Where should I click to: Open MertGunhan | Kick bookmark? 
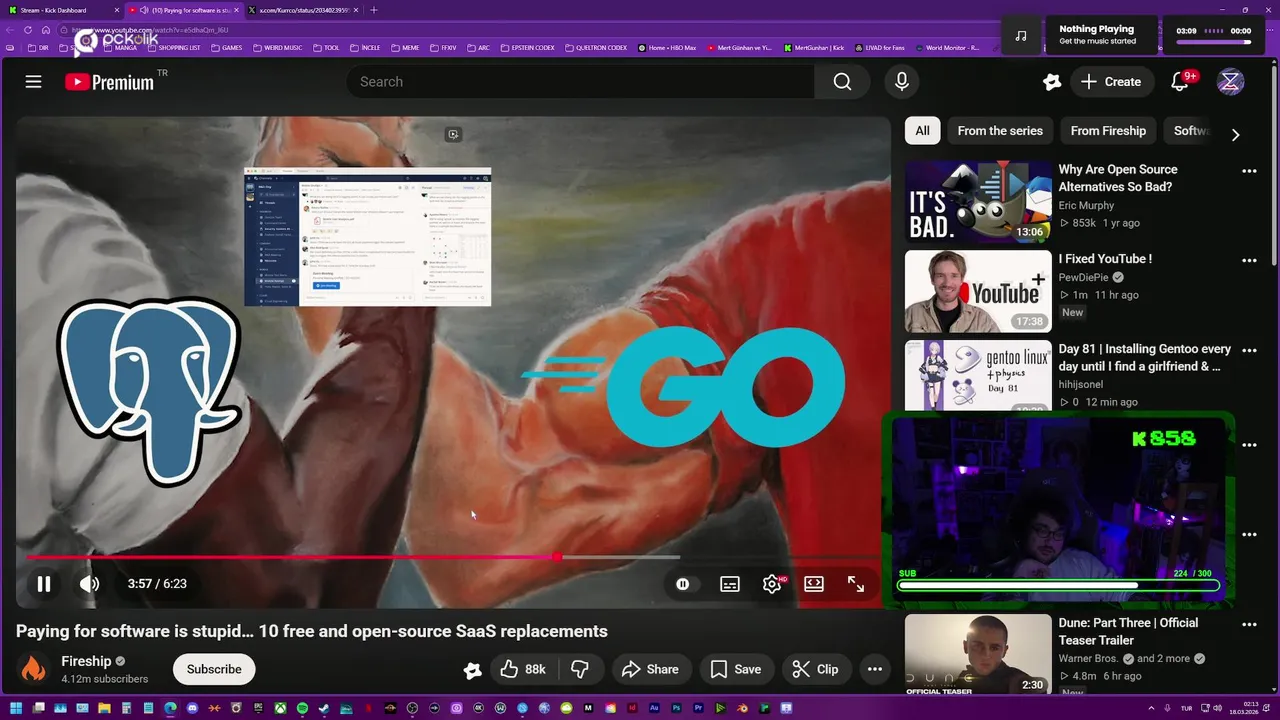coord(814,47)
